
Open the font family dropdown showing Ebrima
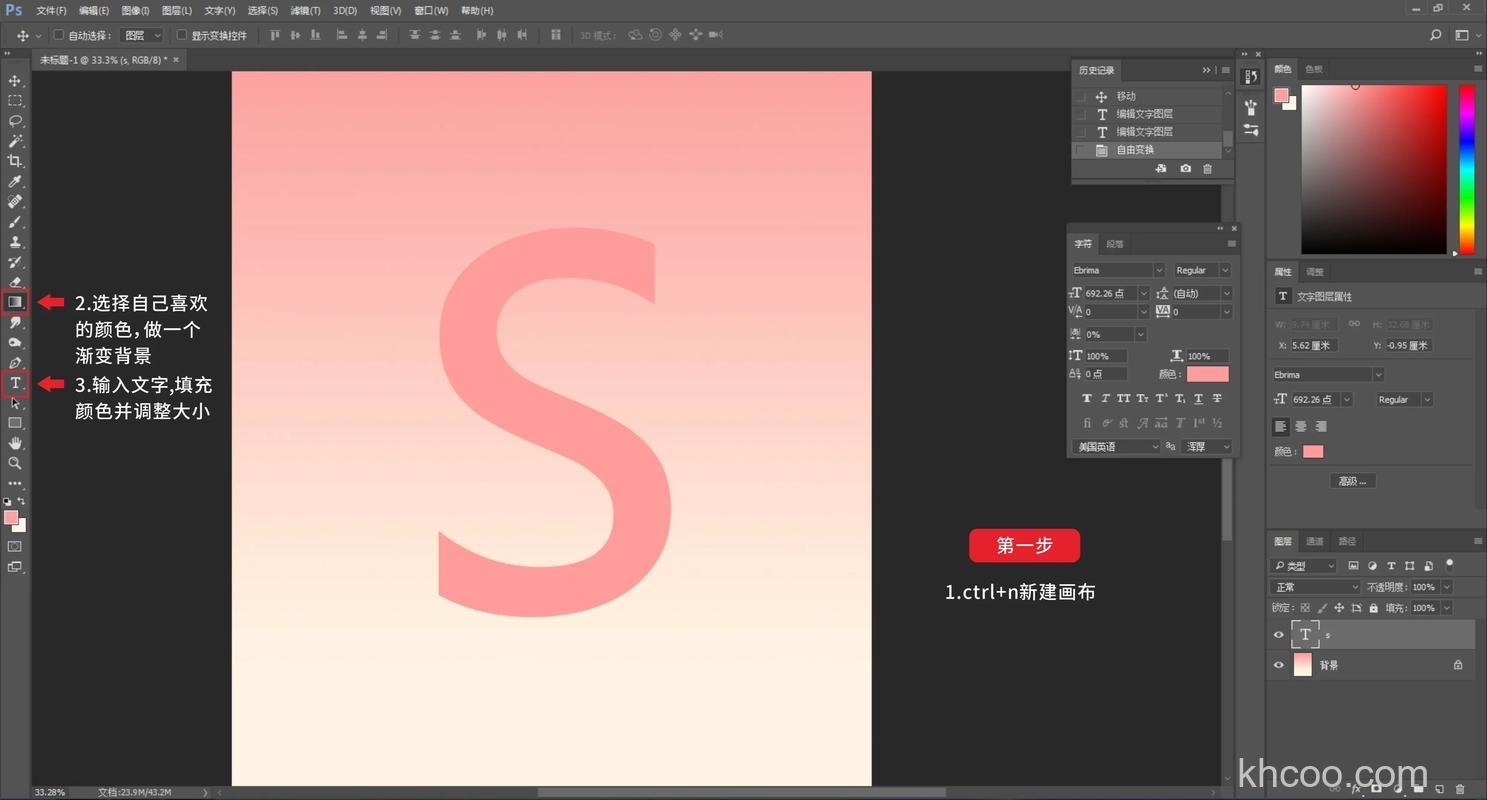[x=1158, y=269]
